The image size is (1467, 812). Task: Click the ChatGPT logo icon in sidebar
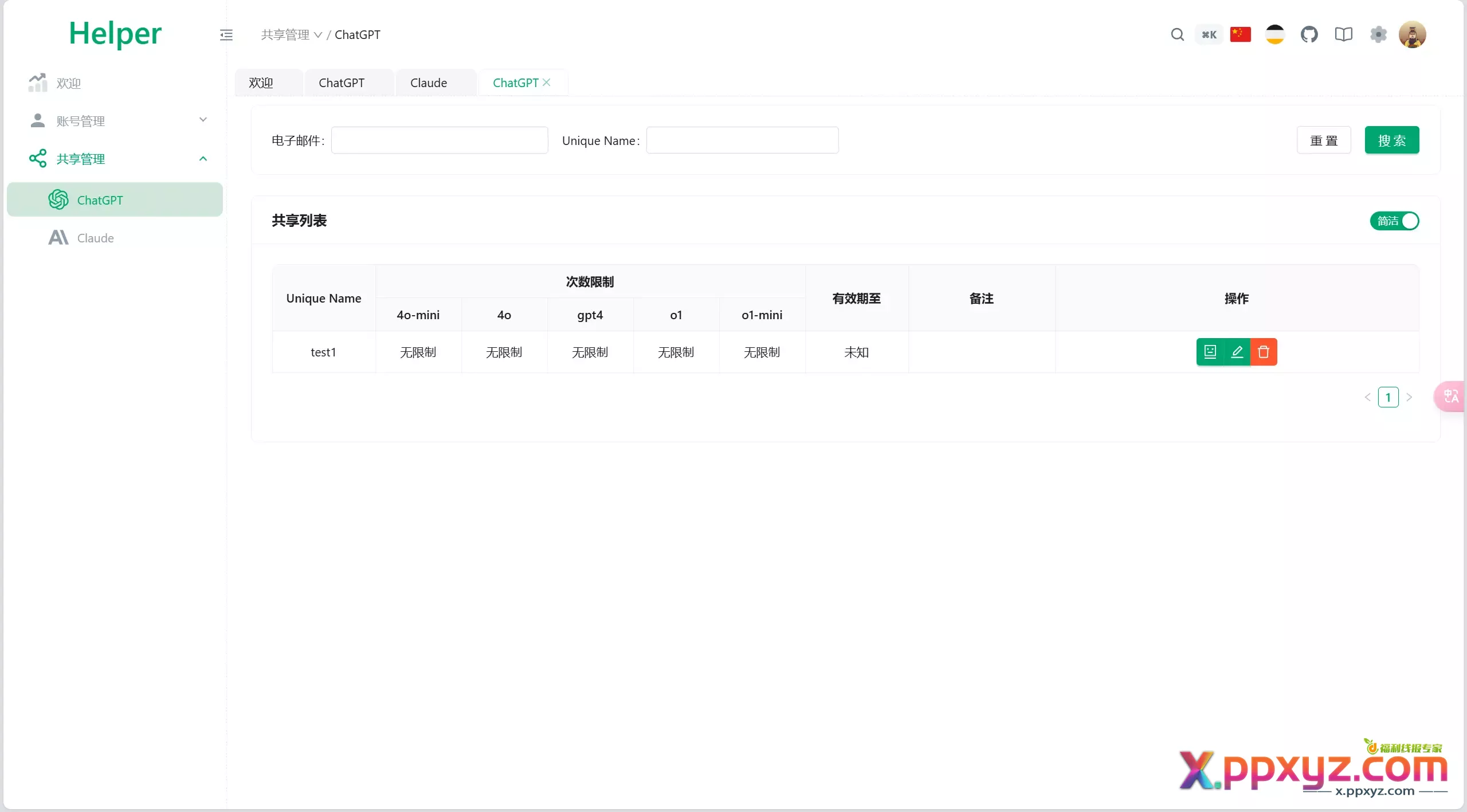pyautogui.click(x=58, y=199)
